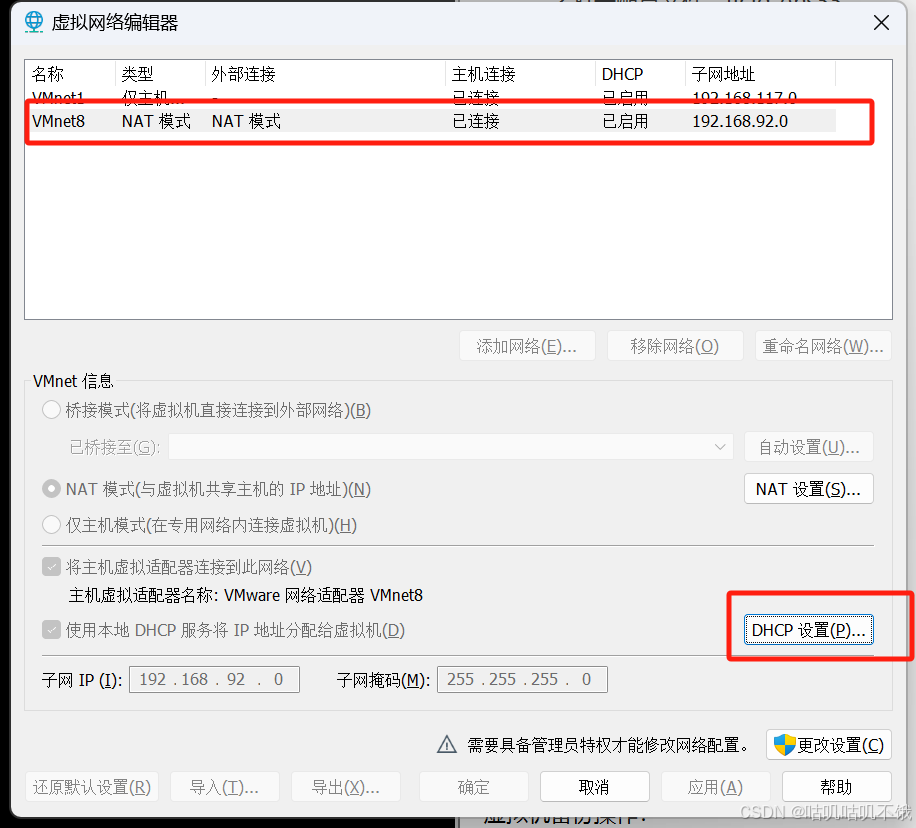Click 导出 button
Screen dimensions: 916x828
point(345,787)
